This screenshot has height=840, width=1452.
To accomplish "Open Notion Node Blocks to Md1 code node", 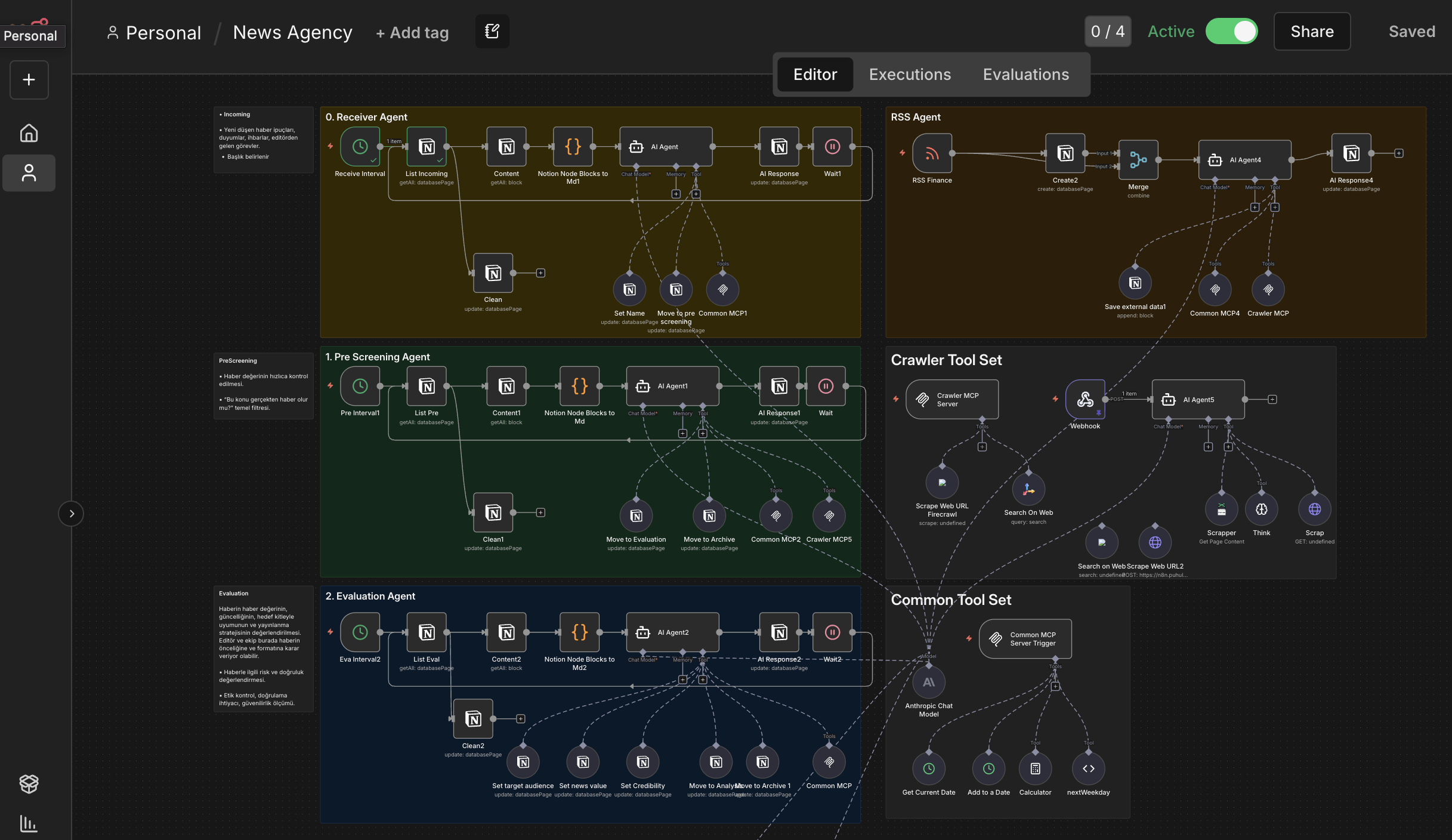I will [x=573, y=147].
